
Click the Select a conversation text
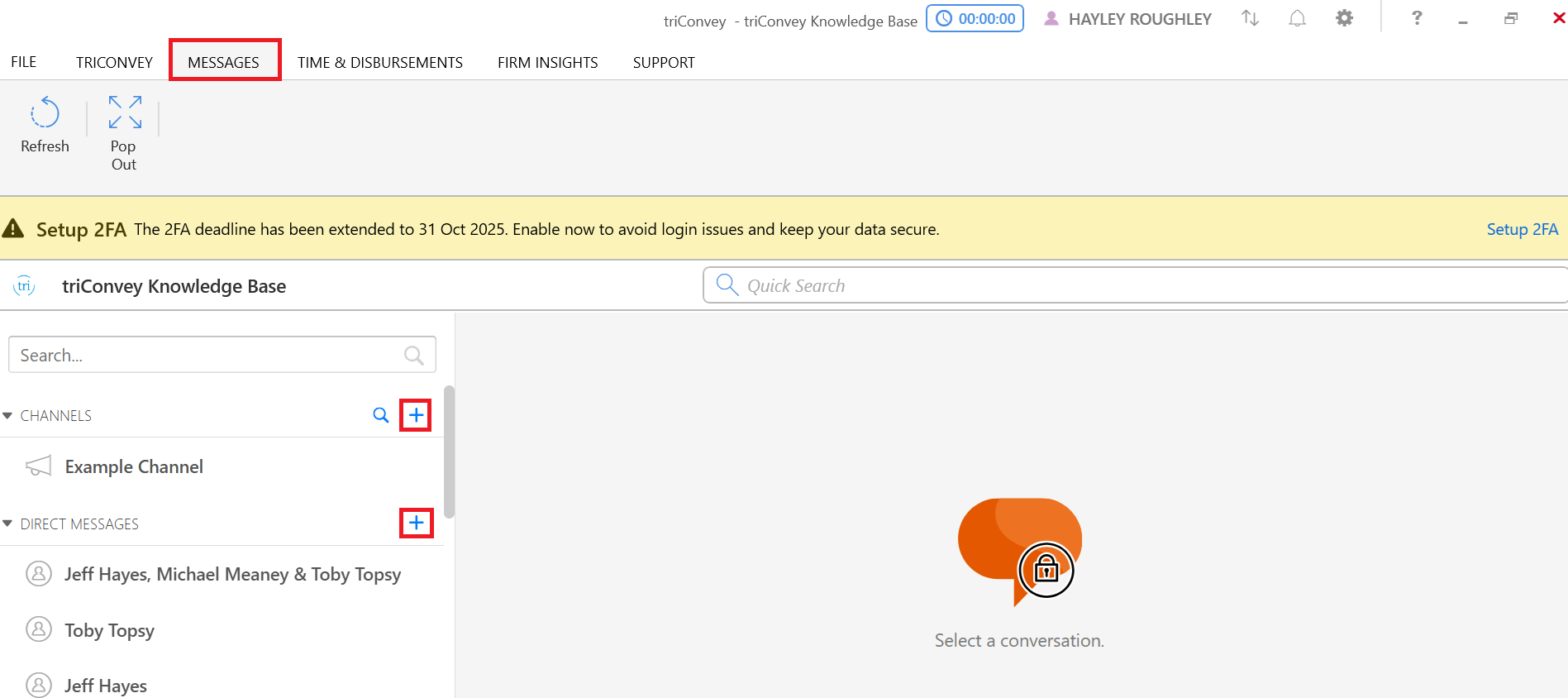pyautogui.click(x=1019, y=640)
